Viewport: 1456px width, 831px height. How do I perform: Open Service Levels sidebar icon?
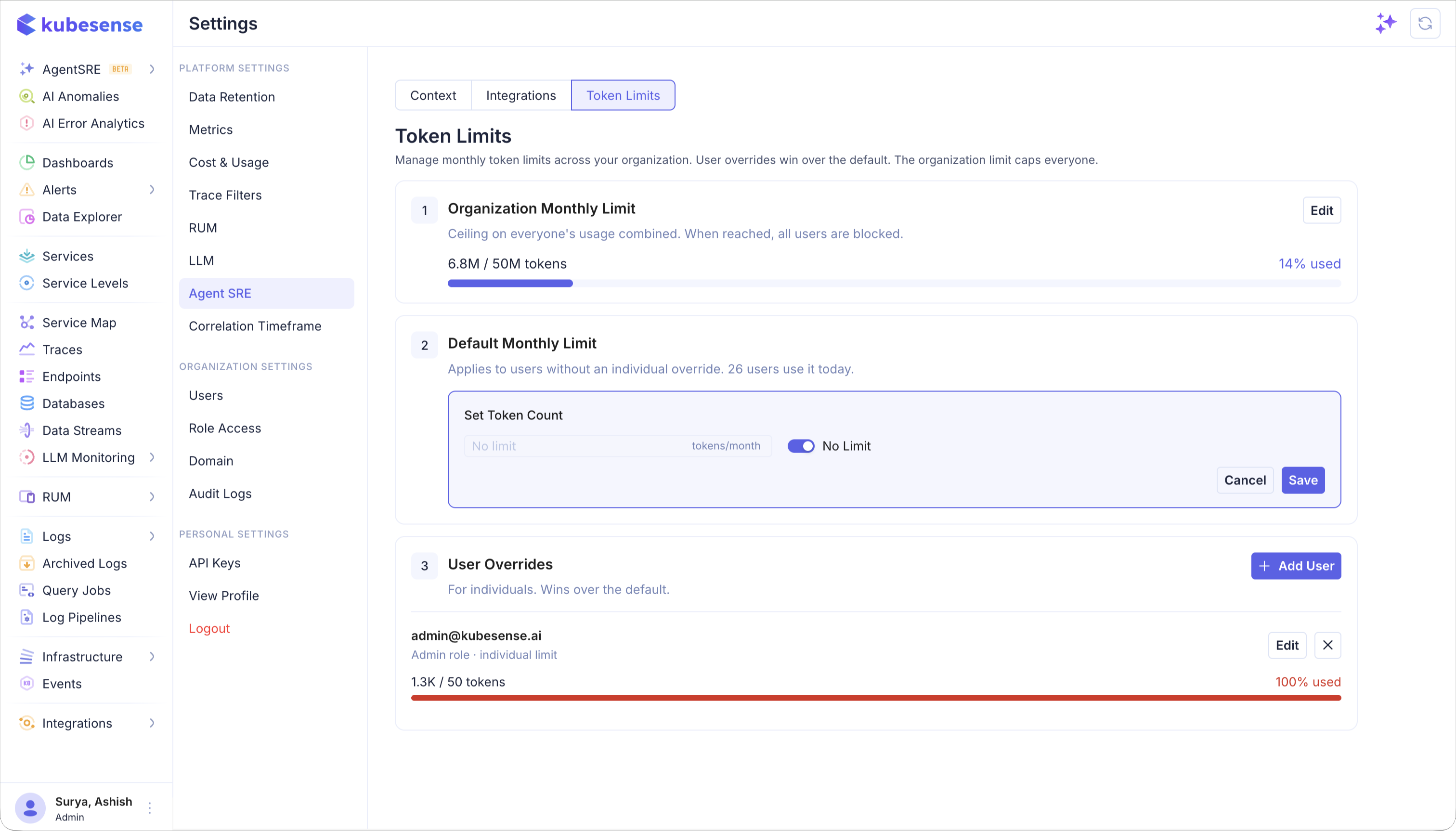tap(27, 283)
